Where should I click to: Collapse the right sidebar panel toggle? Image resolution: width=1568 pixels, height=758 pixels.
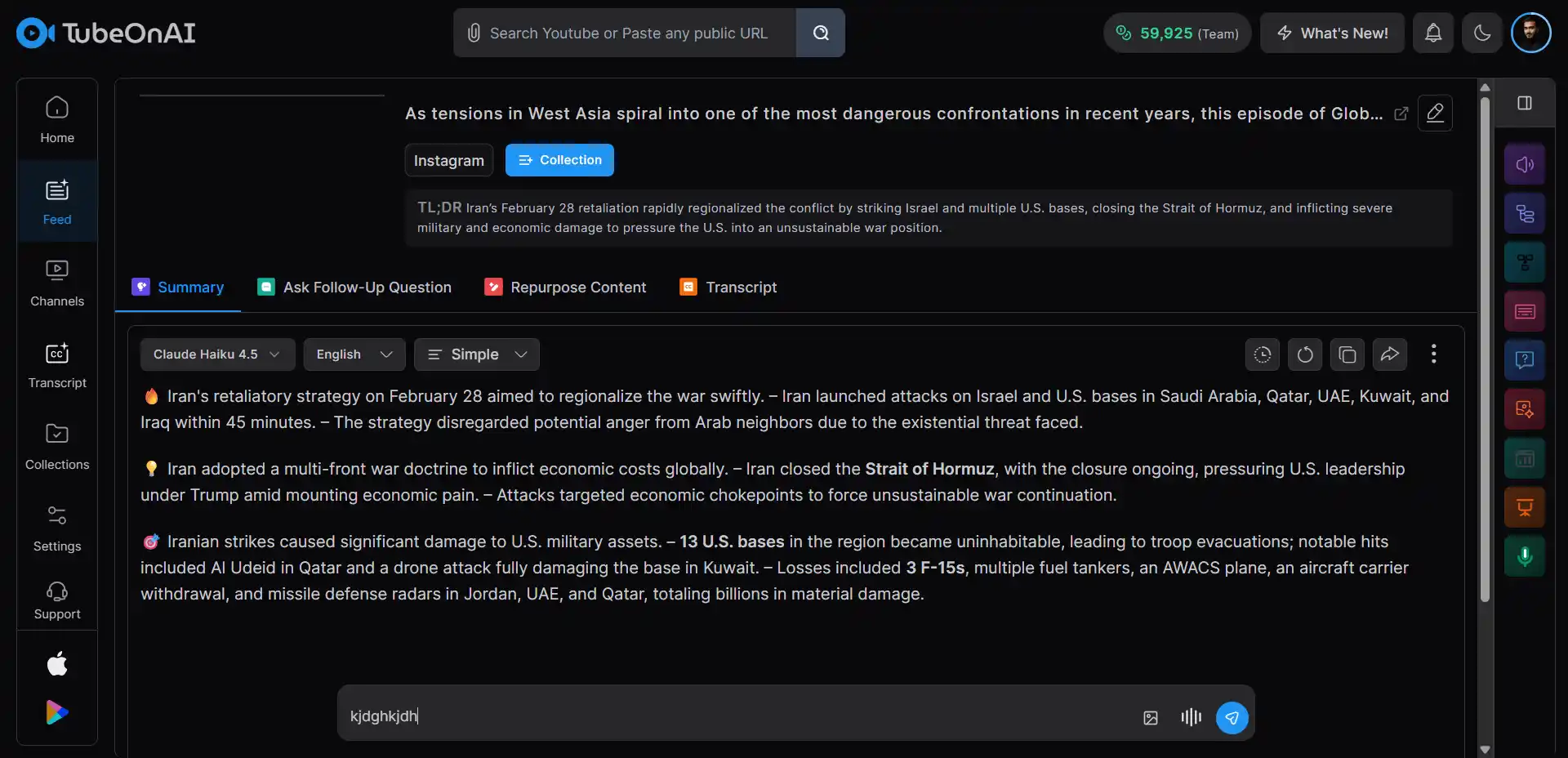1525,103
